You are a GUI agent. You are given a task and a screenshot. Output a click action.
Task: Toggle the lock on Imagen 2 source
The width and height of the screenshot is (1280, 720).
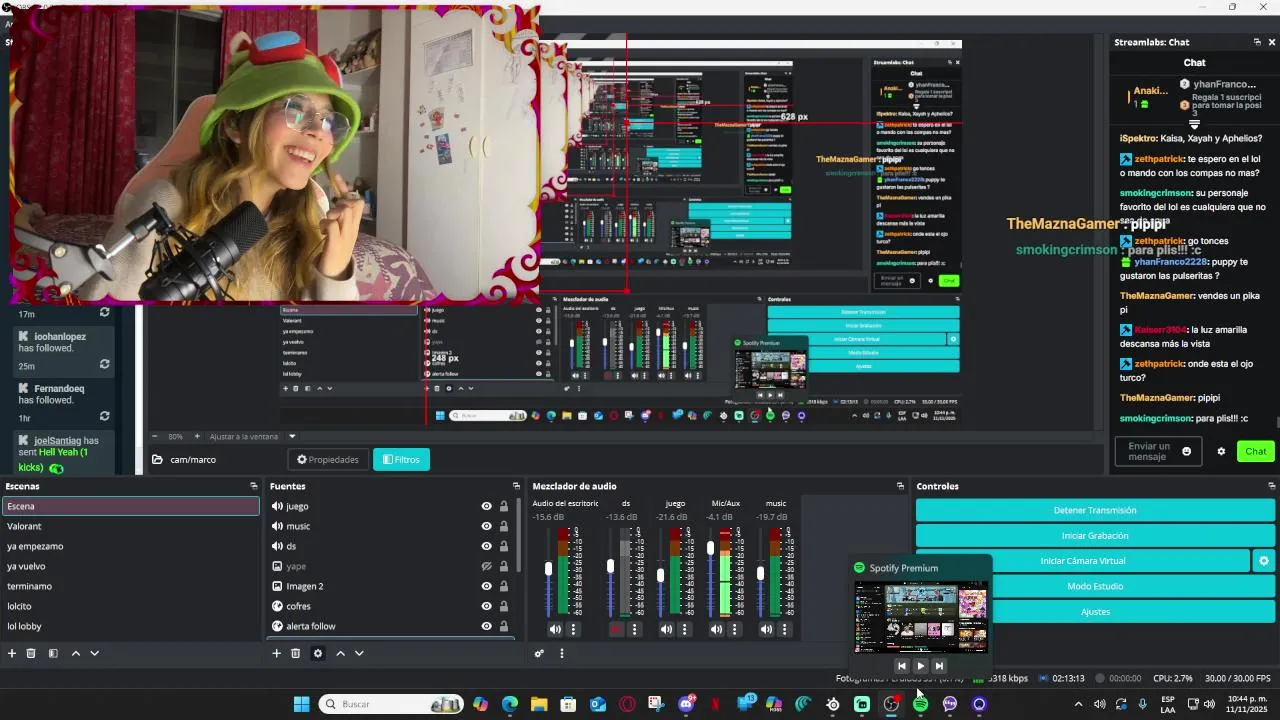tap(504, 586)
